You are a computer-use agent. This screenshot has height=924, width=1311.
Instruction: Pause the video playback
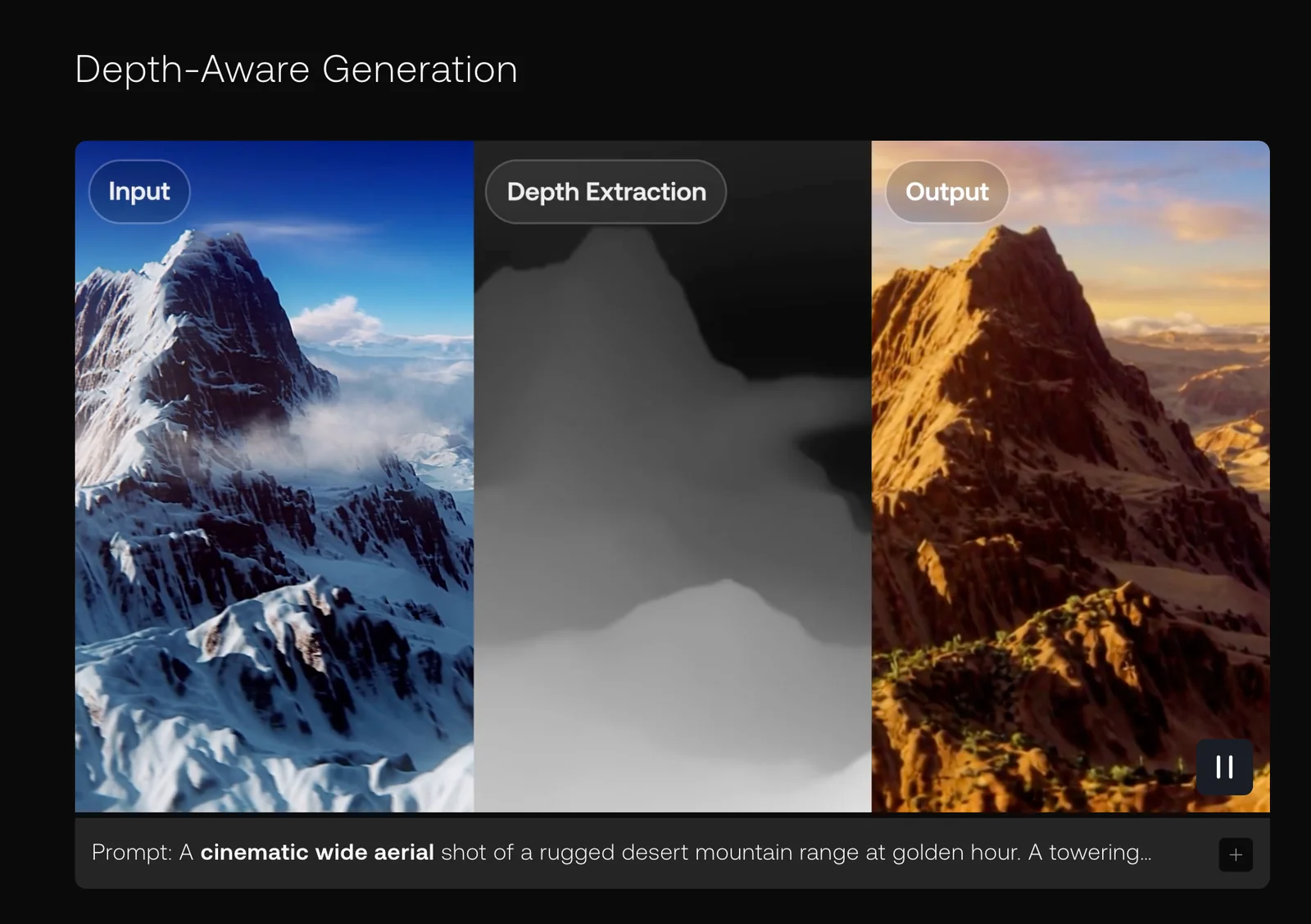click(1224, 768)
